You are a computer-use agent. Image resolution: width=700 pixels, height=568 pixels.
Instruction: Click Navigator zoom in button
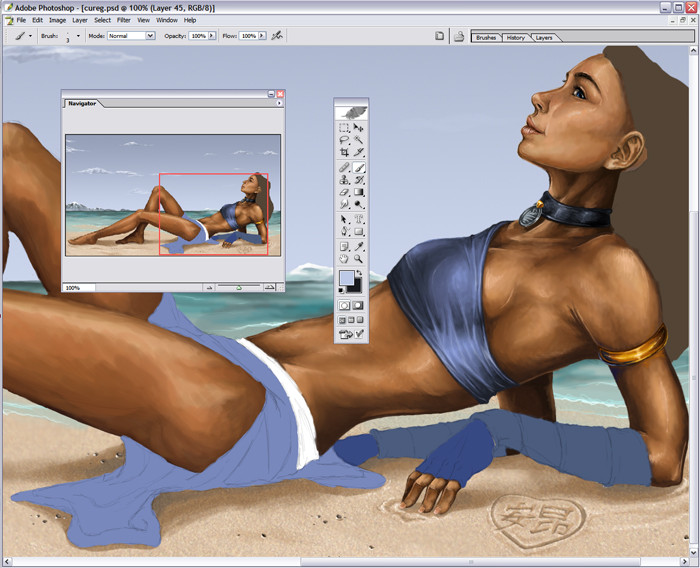(269, 288)
